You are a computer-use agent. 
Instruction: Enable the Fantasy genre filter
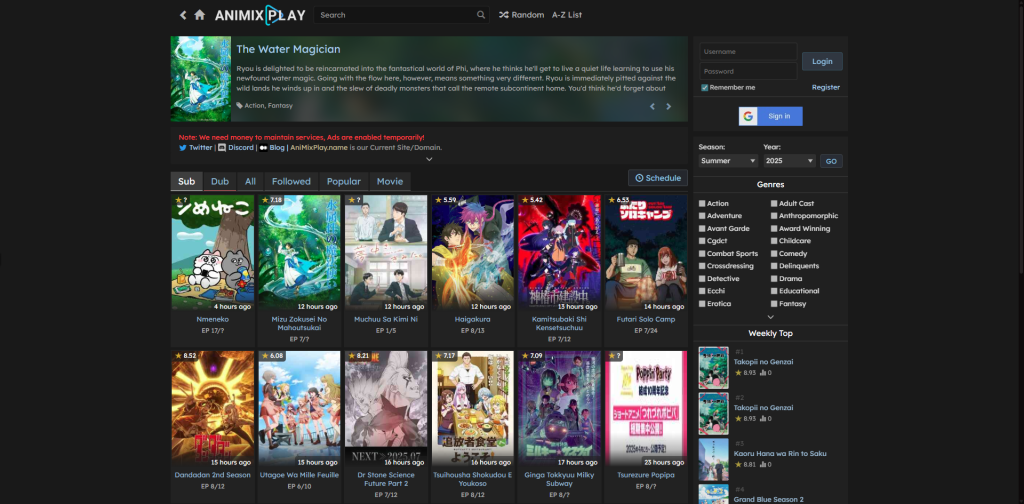774,304
